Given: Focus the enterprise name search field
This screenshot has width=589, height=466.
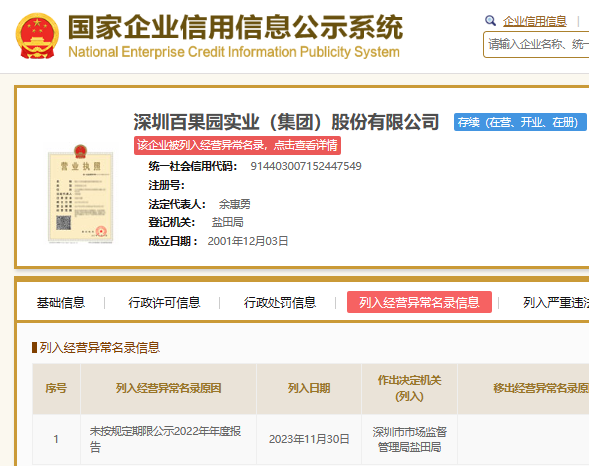Looking at the screenshot, I should point(536,45).
